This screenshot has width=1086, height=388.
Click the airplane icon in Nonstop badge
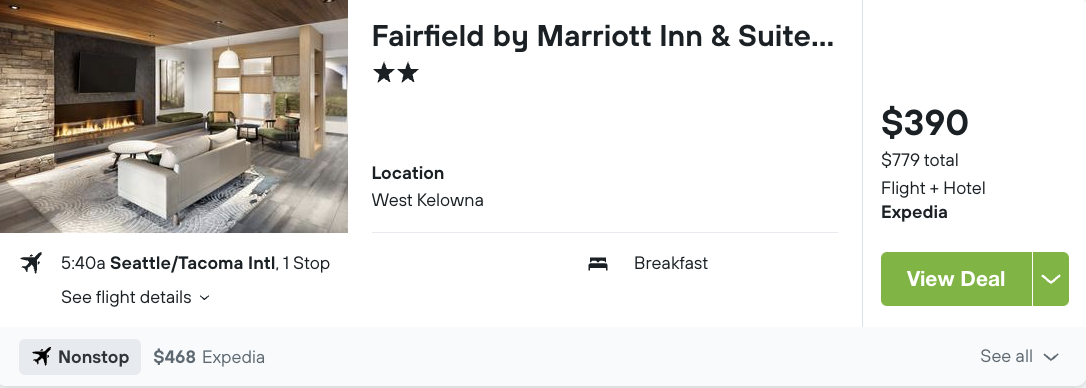pos(42,357)
